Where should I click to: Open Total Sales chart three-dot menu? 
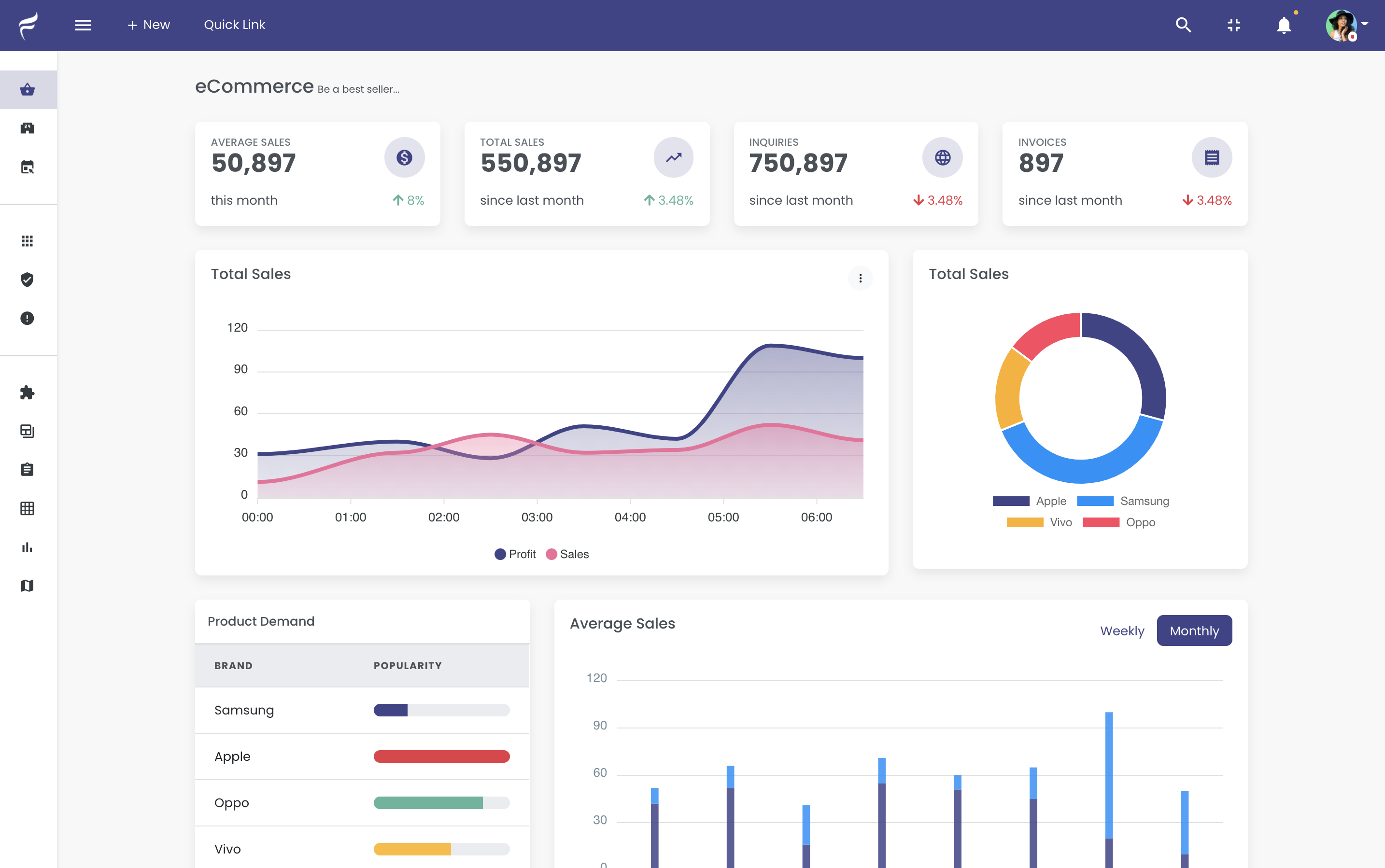pyautogui.click(x=860, y=278)
